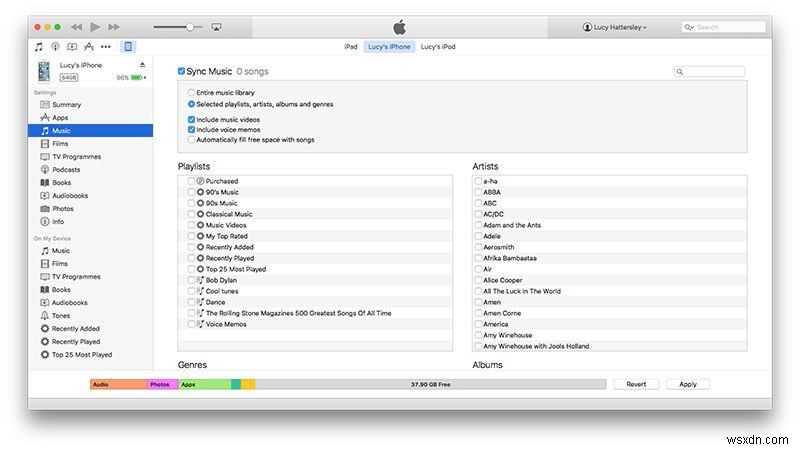This screenshot has height=450, width=800.
Task: Click the 37.90 GB Free storage label
Action: pos(431,384)
